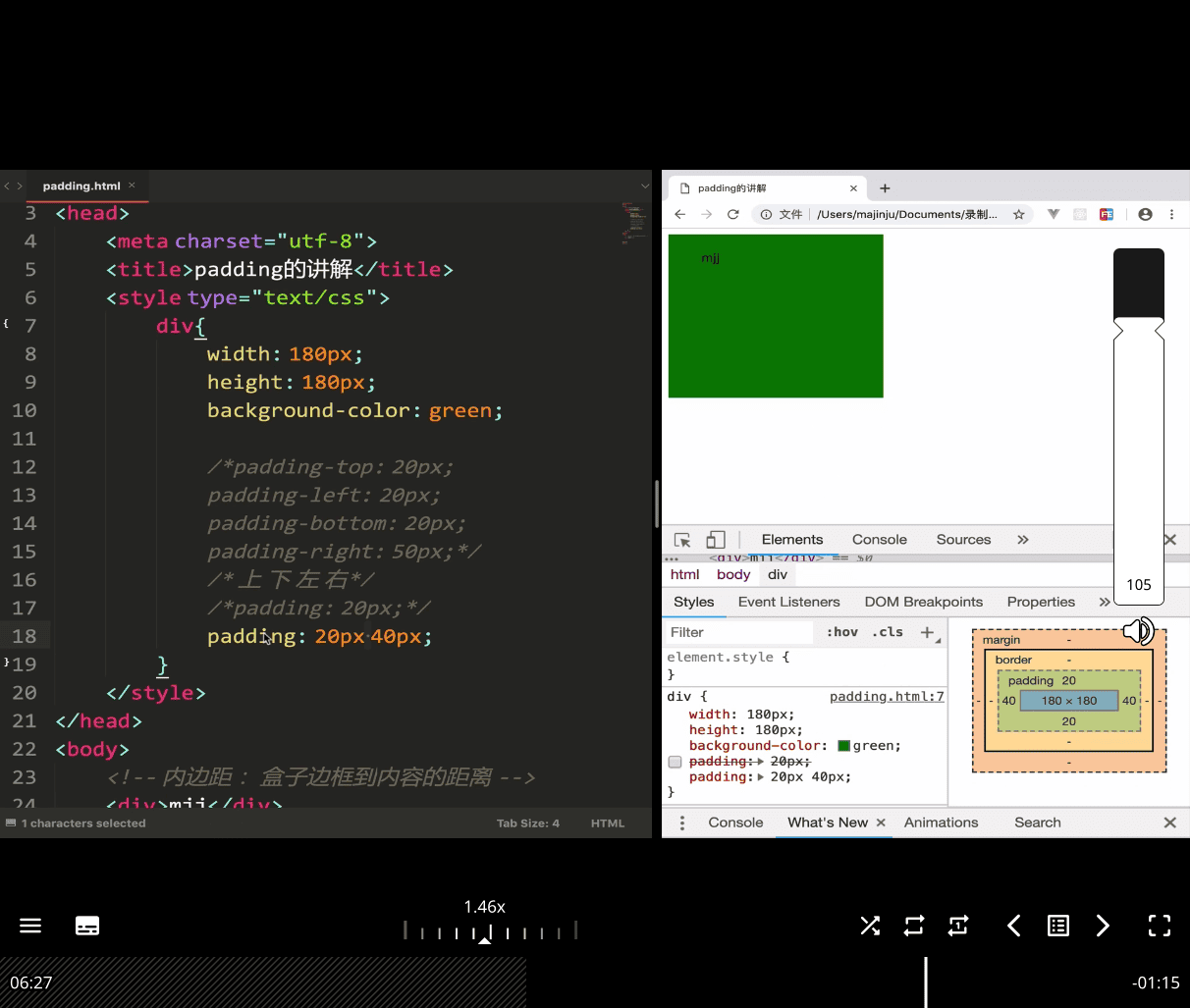Screen dimensions: 1190x1008
Task: Open Tab Size: 4 selector
Action: (528, 823)
